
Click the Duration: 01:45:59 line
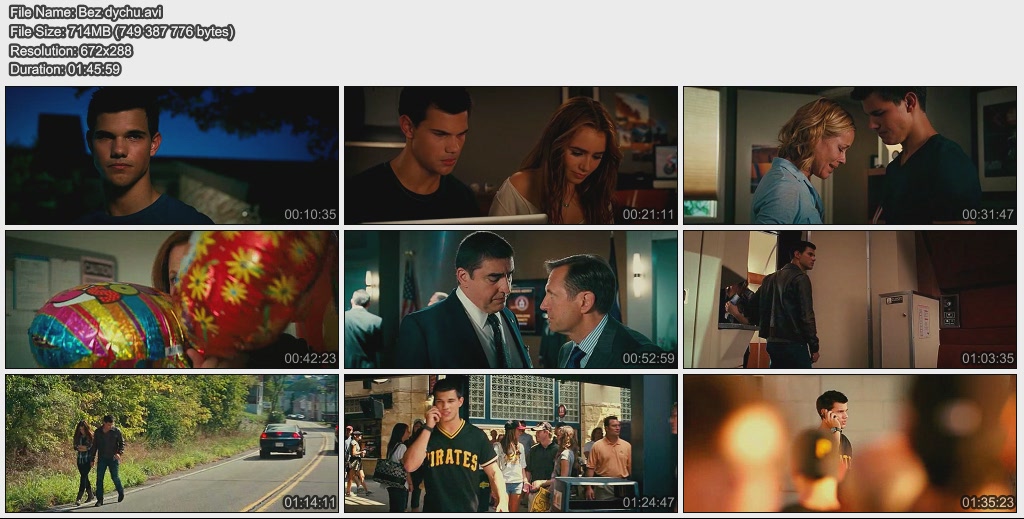pyautogui.click(x=65, y=69)
